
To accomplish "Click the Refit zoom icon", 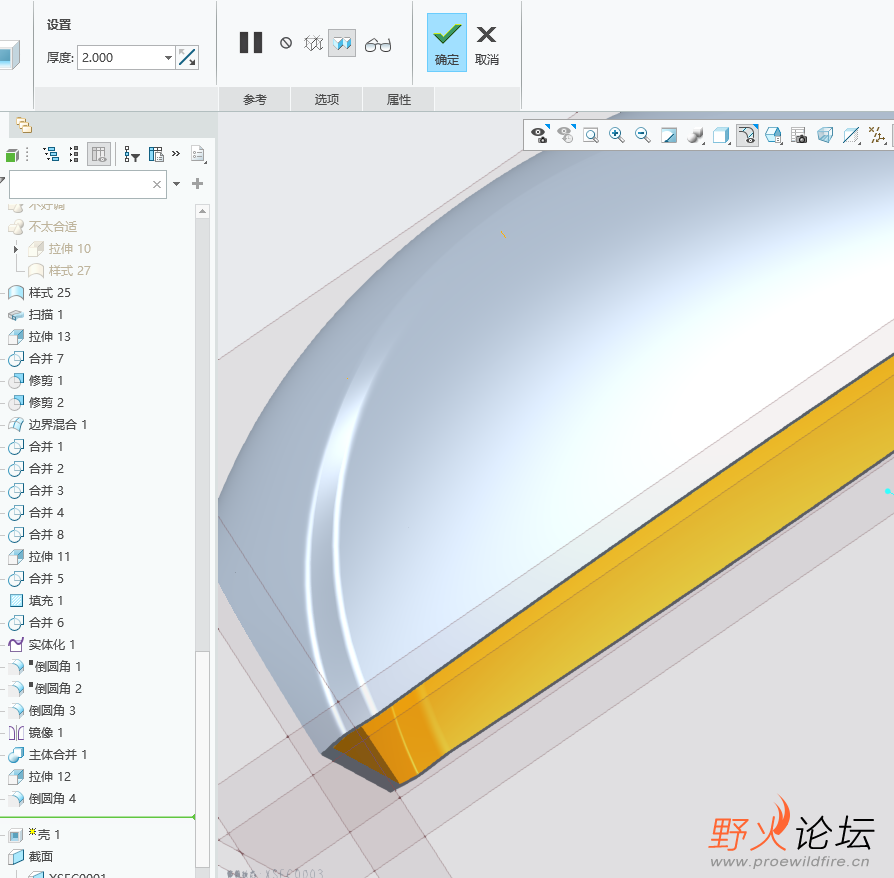I will pyautogui.click(x=591, y=135).
